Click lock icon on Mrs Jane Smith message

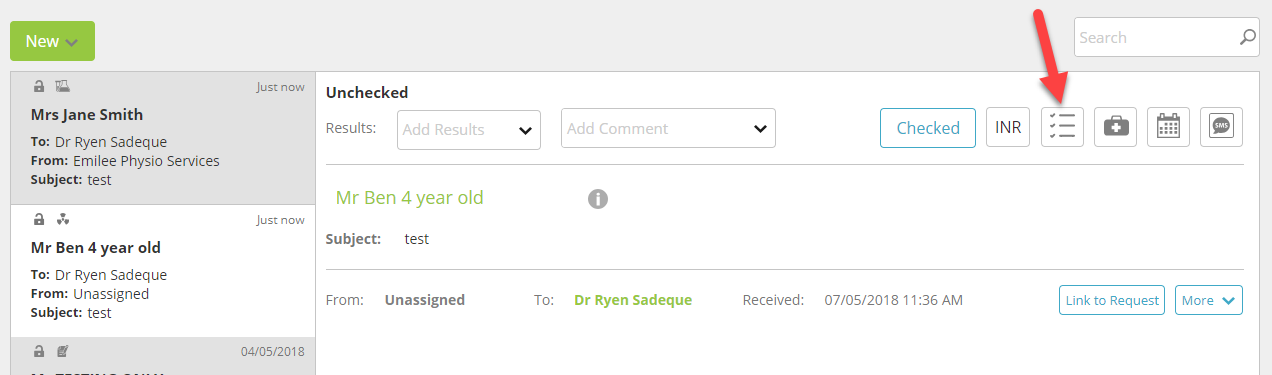coord(39,86)
